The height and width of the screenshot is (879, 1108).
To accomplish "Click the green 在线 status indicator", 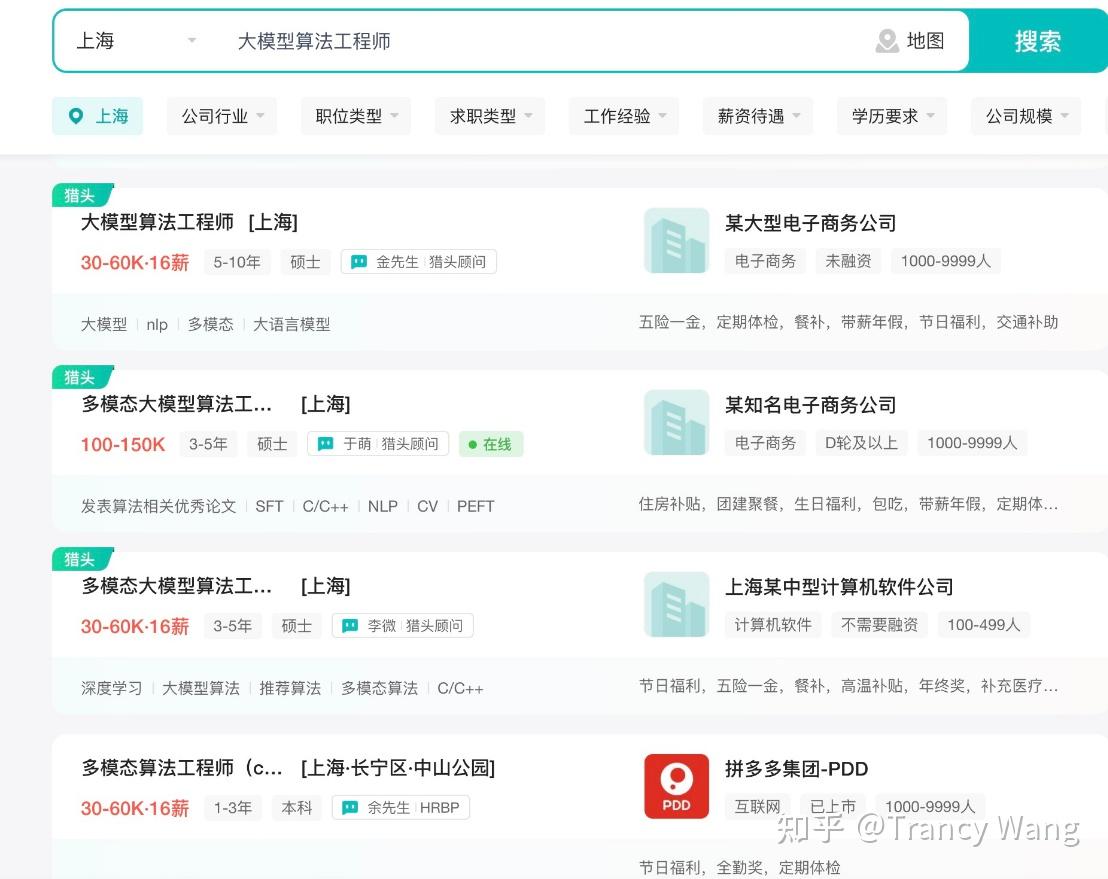I will point(491,444).
